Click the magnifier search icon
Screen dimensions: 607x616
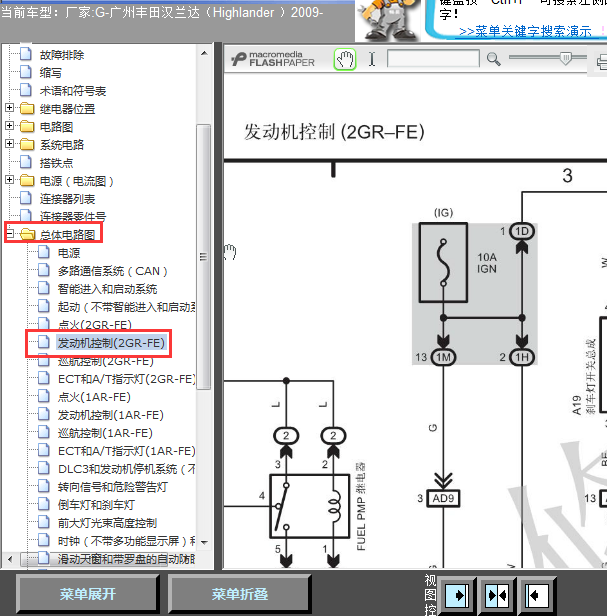point(493,59)
